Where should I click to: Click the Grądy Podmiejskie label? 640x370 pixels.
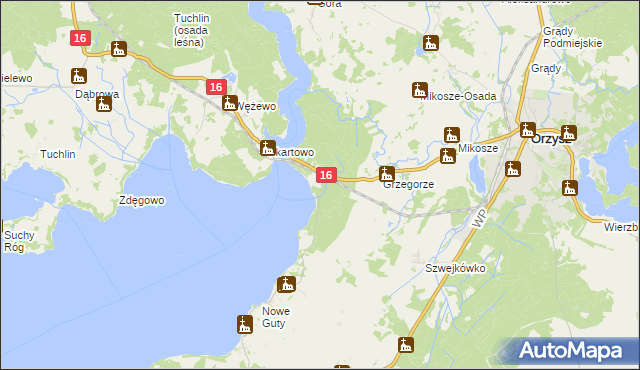click(x=572, y=37)
